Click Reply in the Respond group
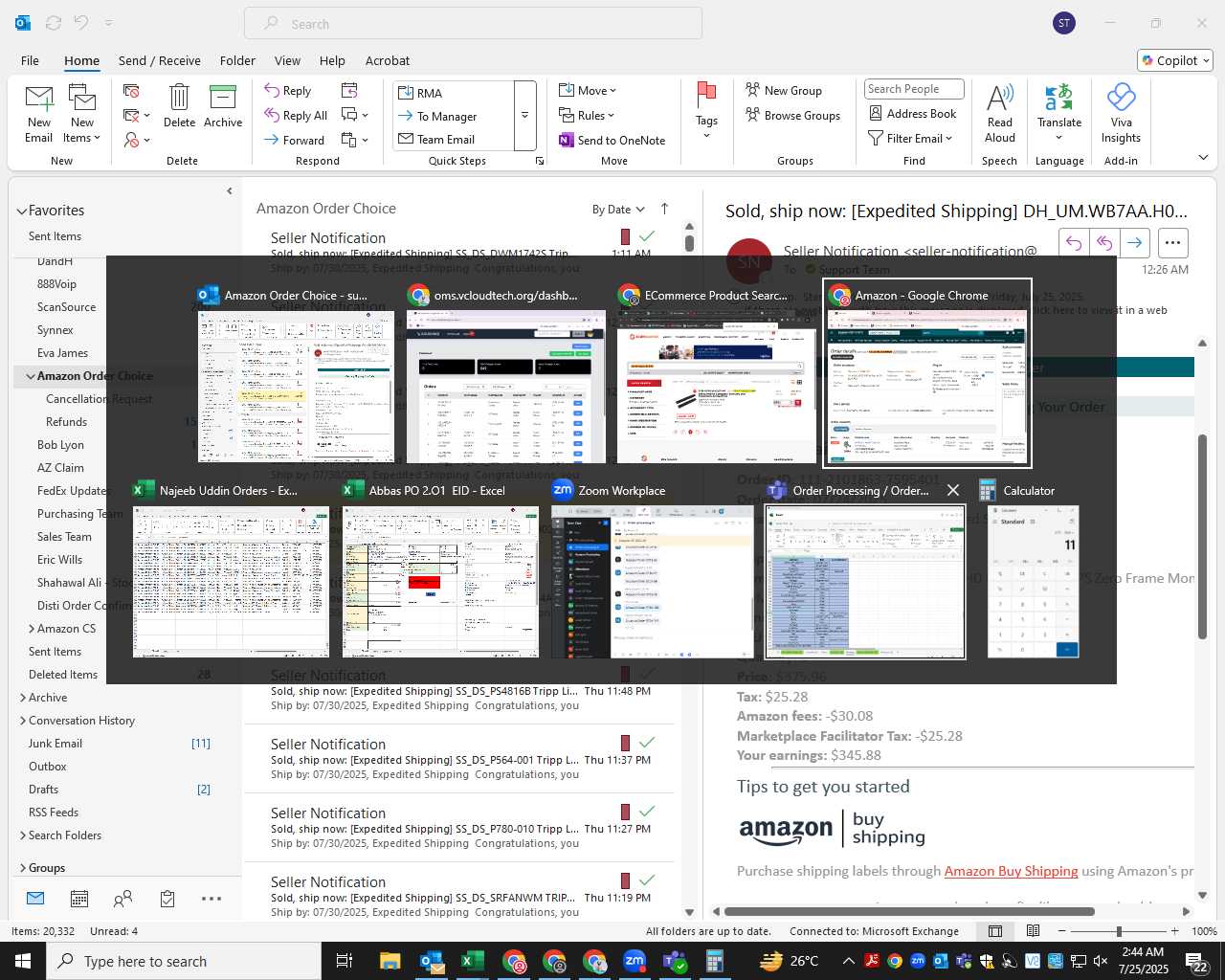The width and height of the screenshot is (1225, 980). click(288, 90)
